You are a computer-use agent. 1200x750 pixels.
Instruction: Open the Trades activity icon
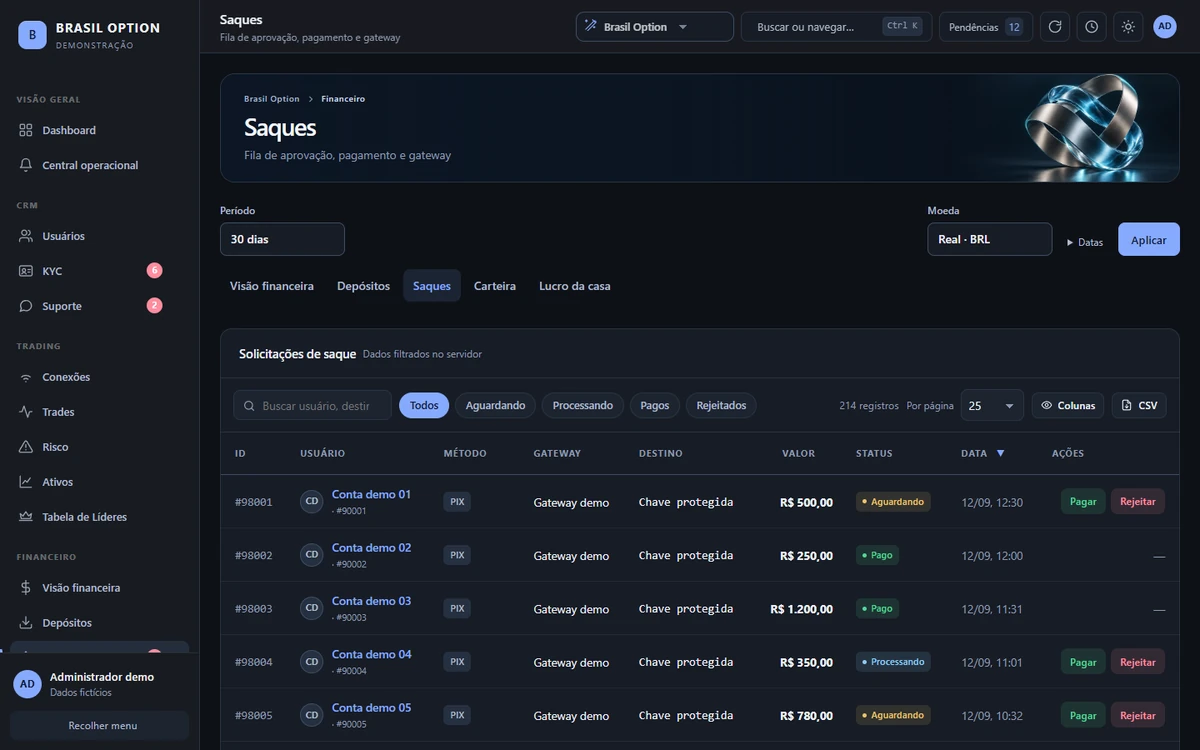point(26,412)
